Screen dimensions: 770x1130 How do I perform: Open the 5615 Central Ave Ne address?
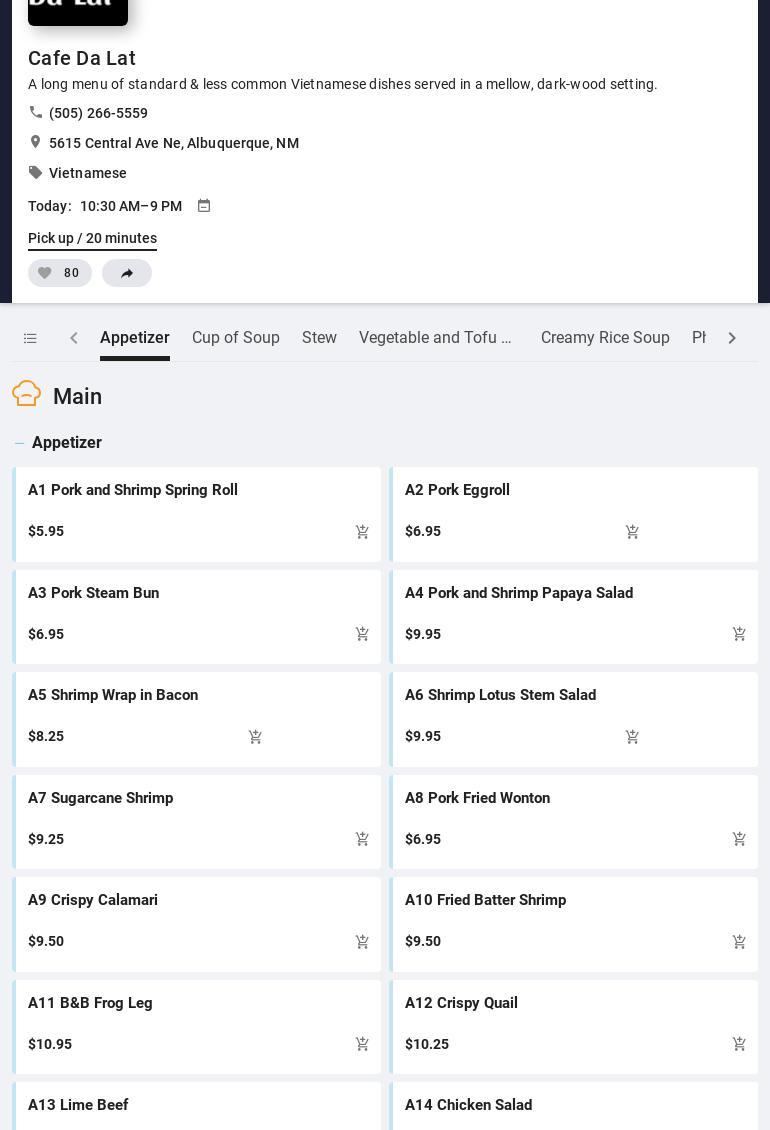pyautogui.click(x=173, y=143)
